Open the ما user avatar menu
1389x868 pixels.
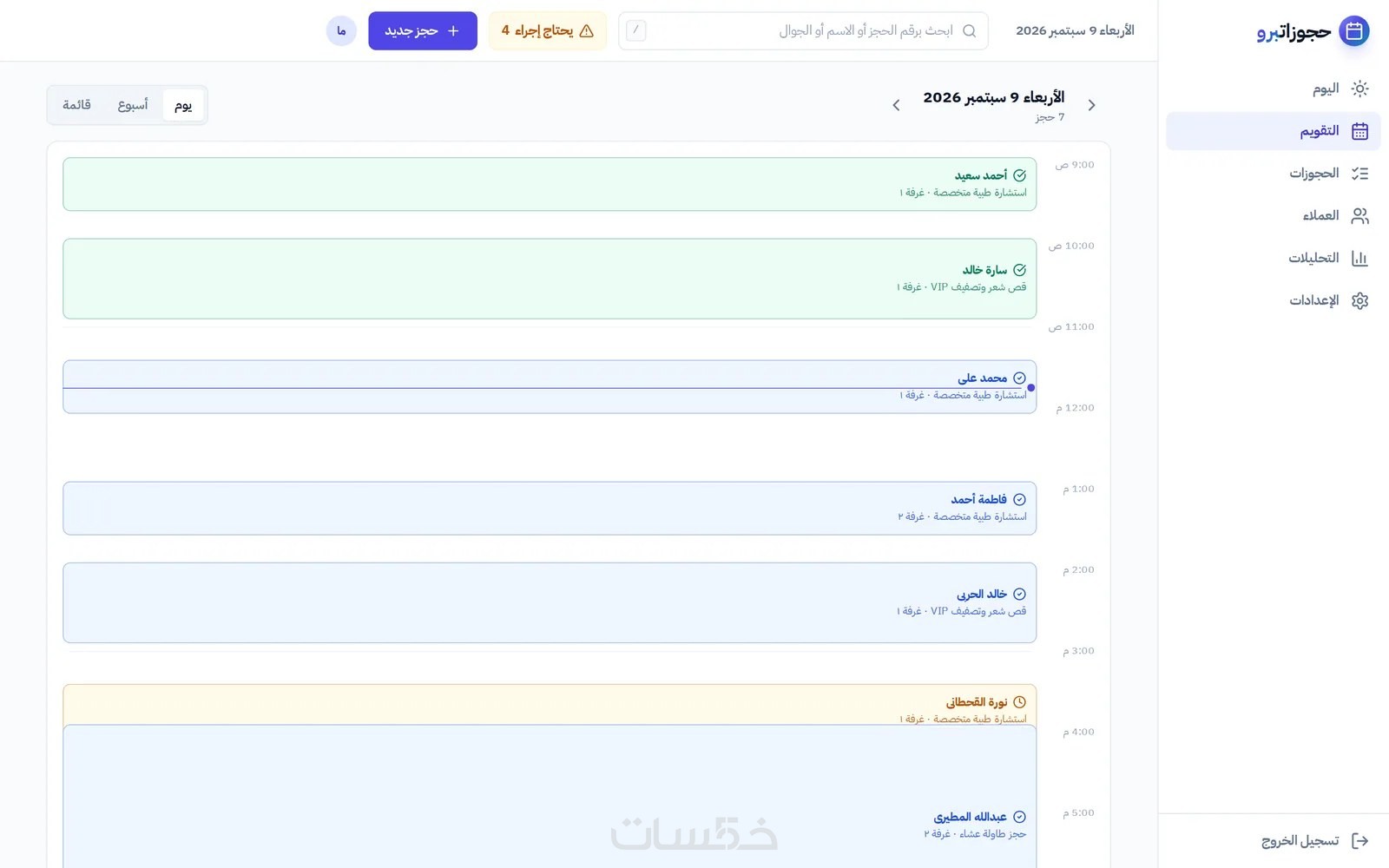[x=341, y=31]
